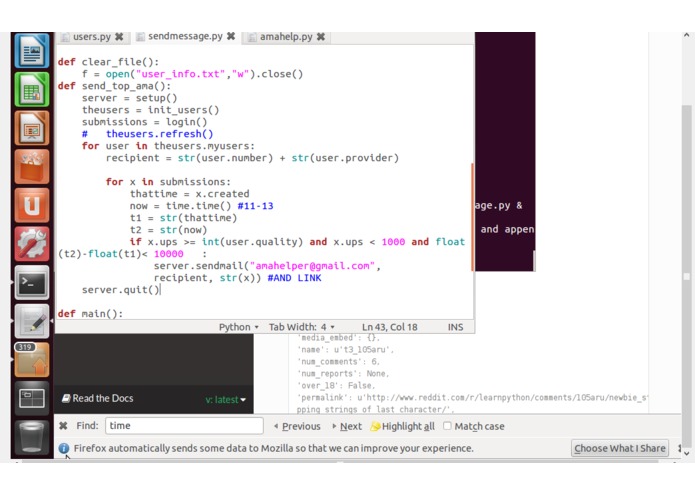Click the "amahelper@gmail.com" string
The width and height of the screenshot is (695, 494).
pos(312,266)
